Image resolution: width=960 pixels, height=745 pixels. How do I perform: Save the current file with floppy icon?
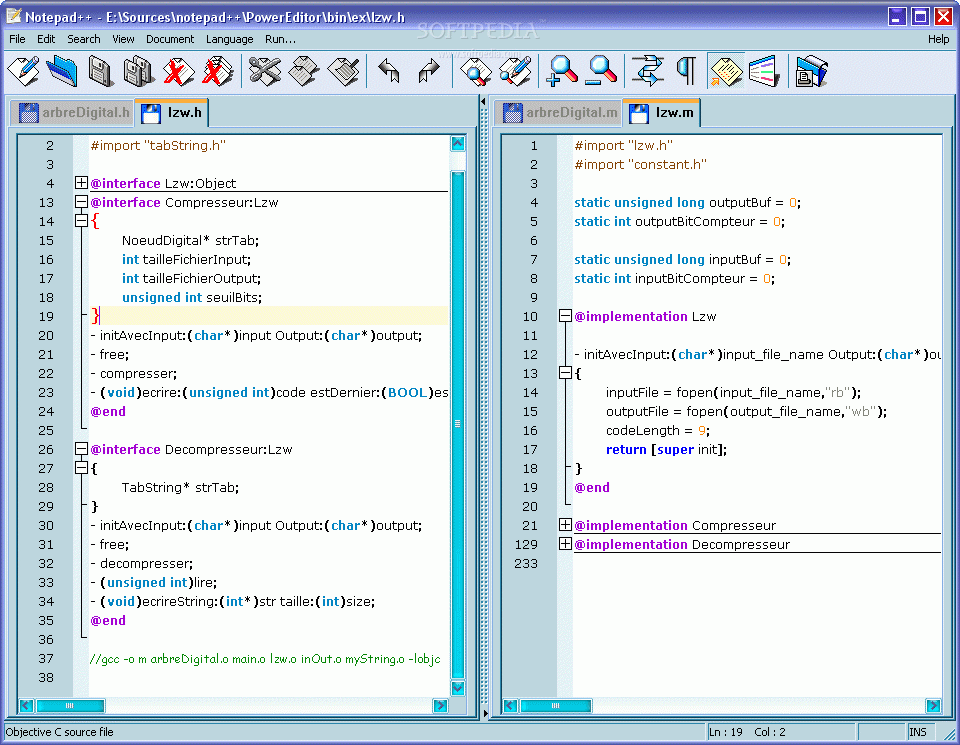[x=100, y=70]
